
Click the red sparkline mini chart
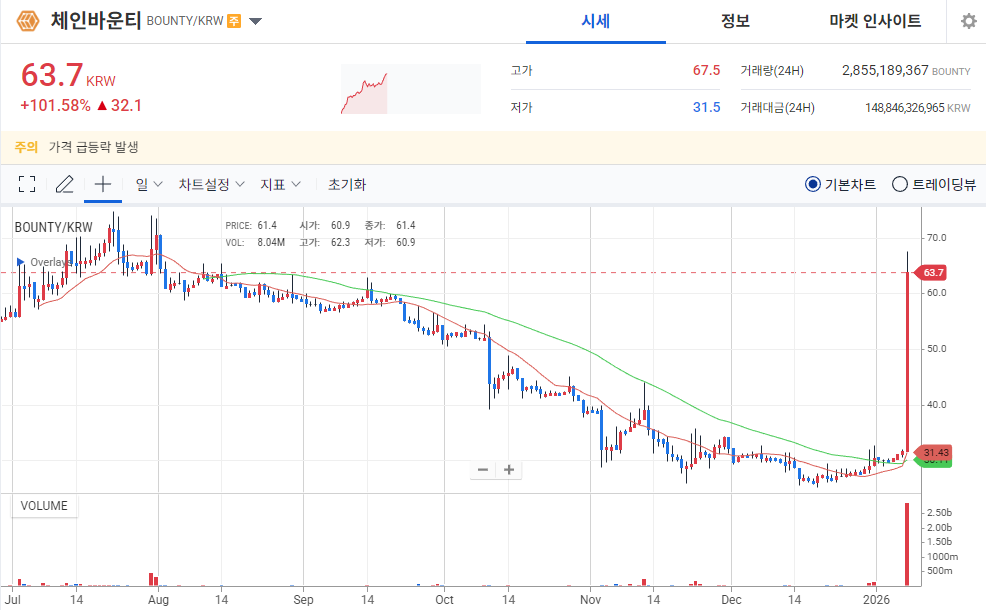(x=410, y=88)
